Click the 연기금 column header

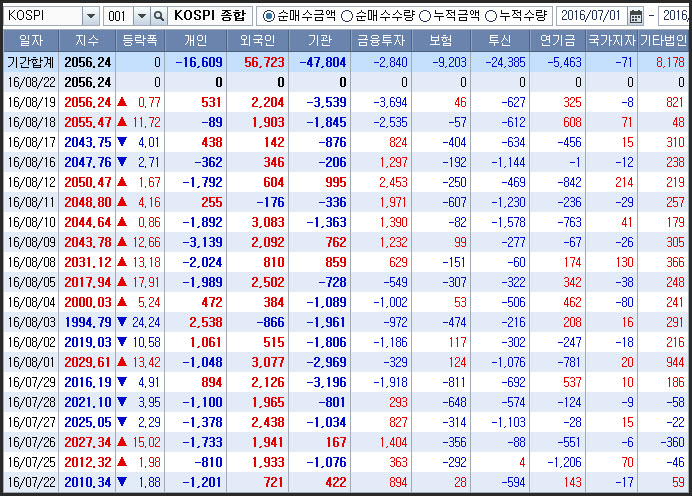click(558, 41)
